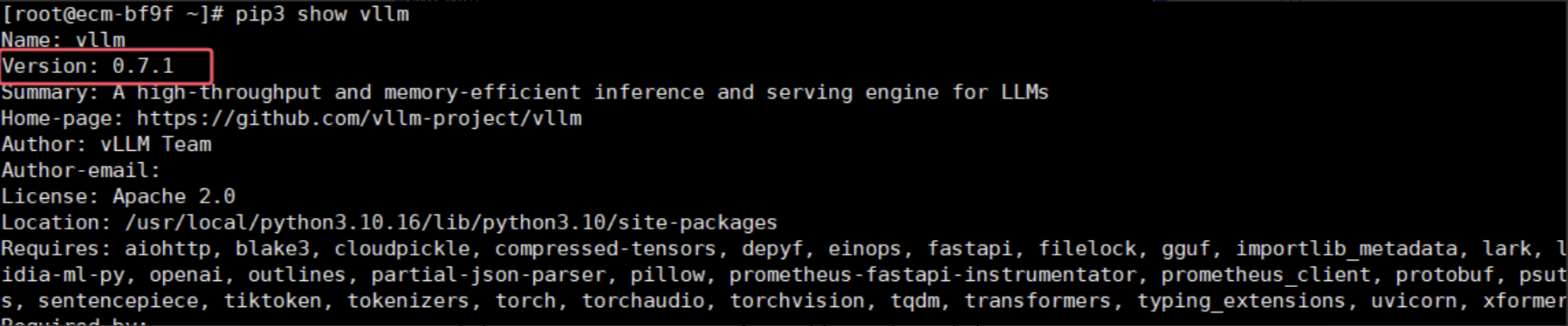This screenshot has height=326, width=1568.
Task: Click the 'sentencepiece' dependency name
Action: click(118, 301)
